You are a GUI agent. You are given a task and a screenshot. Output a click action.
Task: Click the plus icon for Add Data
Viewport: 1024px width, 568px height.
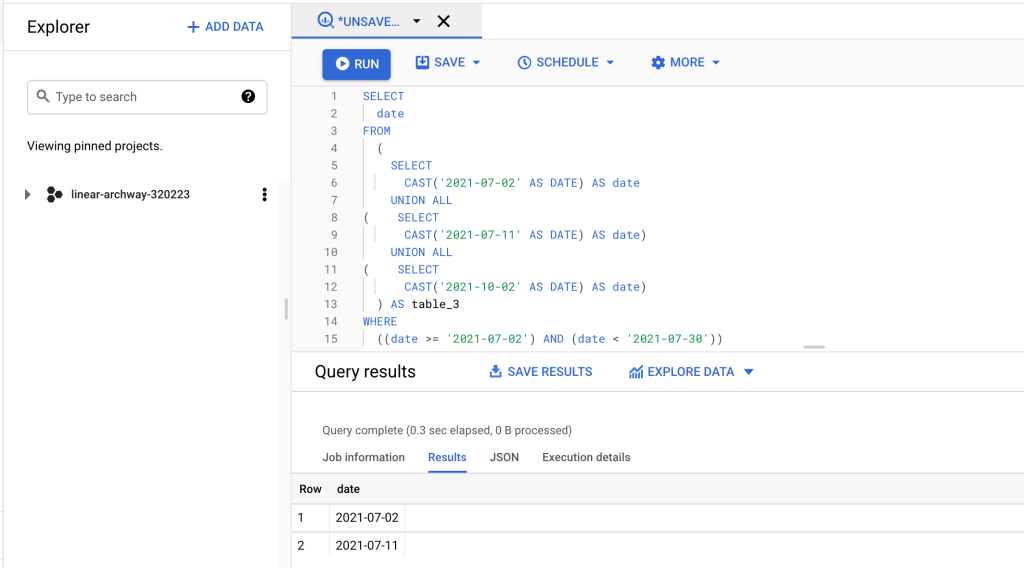click(x=193, y=27)
